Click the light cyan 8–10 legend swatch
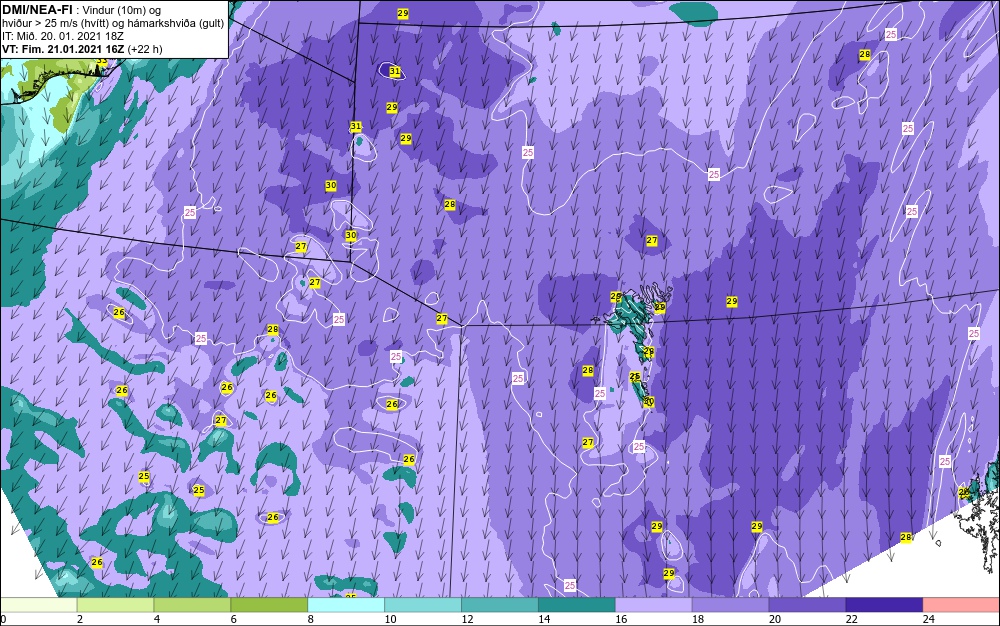The height and width of the screenshot is (626, 1000). click(346, 605)
